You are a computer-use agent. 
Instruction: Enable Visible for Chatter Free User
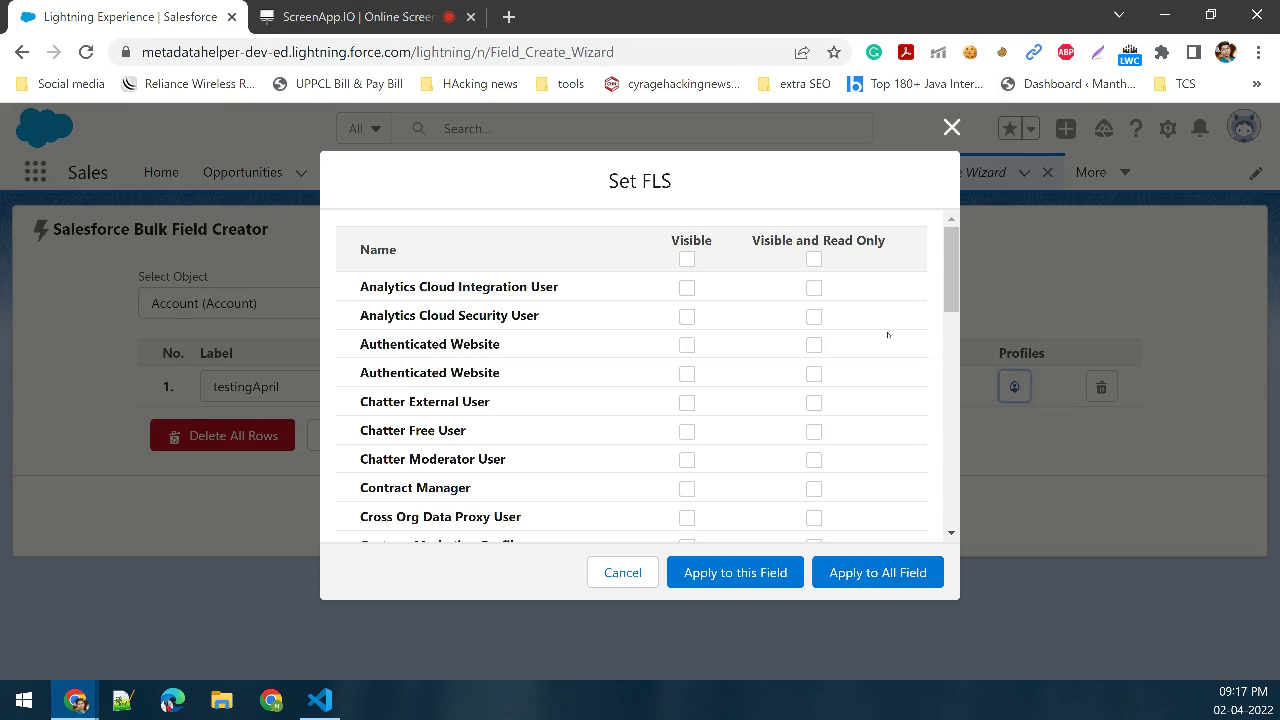tap(687, 431)
